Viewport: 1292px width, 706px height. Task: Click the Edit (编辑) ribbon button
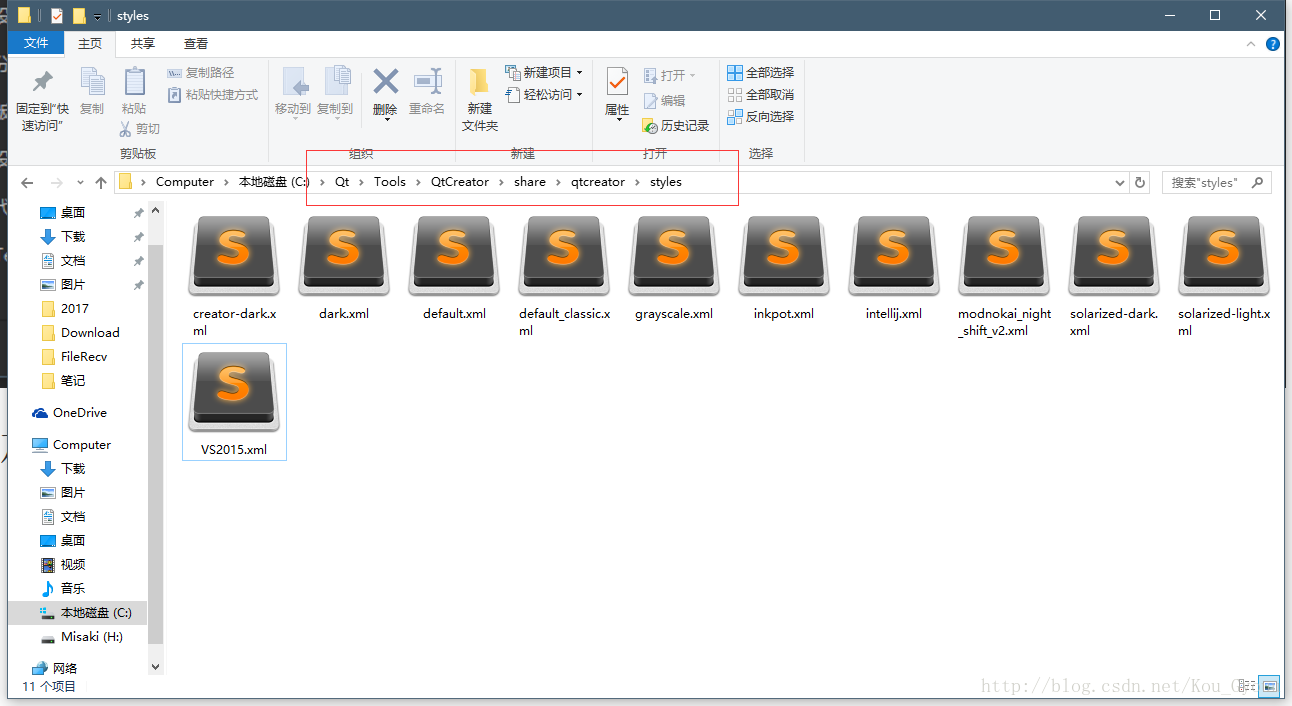664,101
